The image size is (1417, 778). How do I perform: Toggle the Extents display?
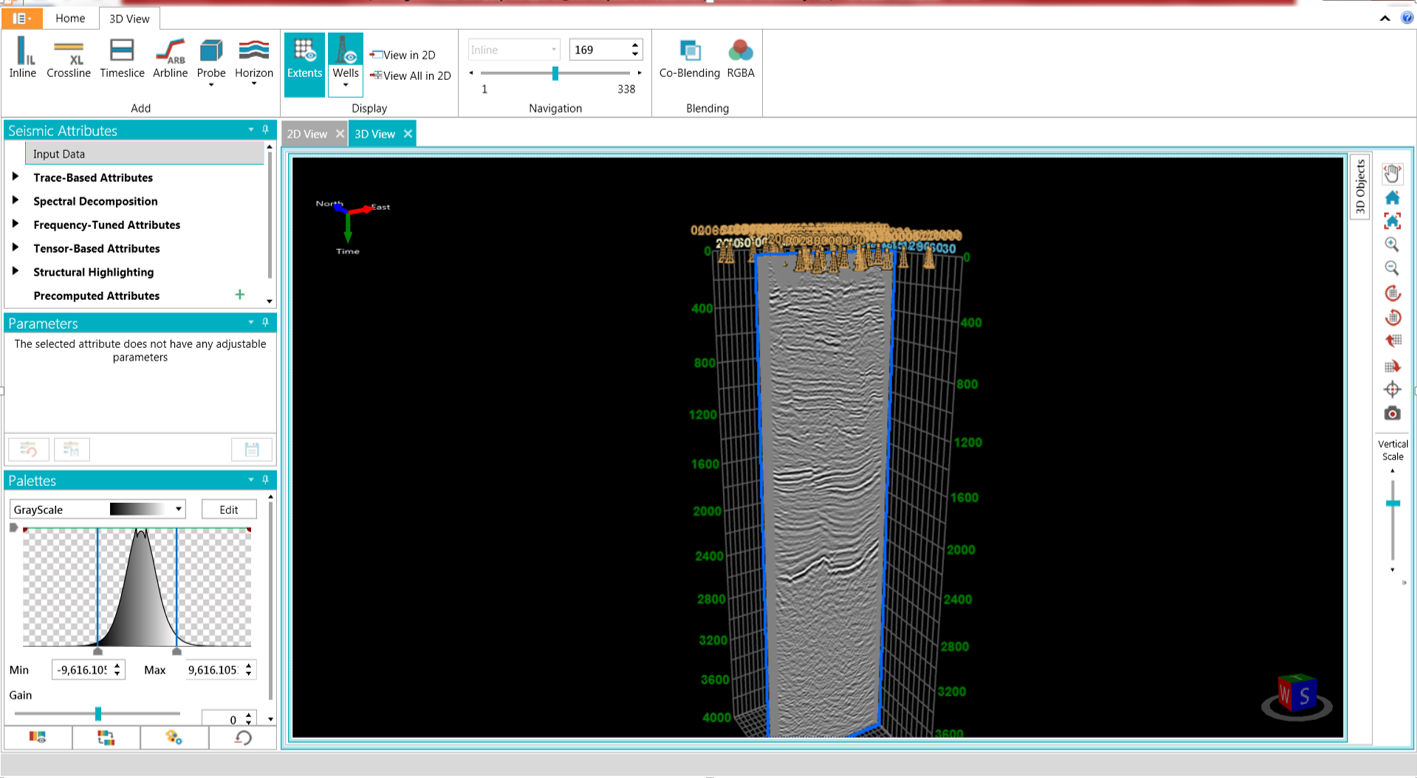[x=304, y=64]
